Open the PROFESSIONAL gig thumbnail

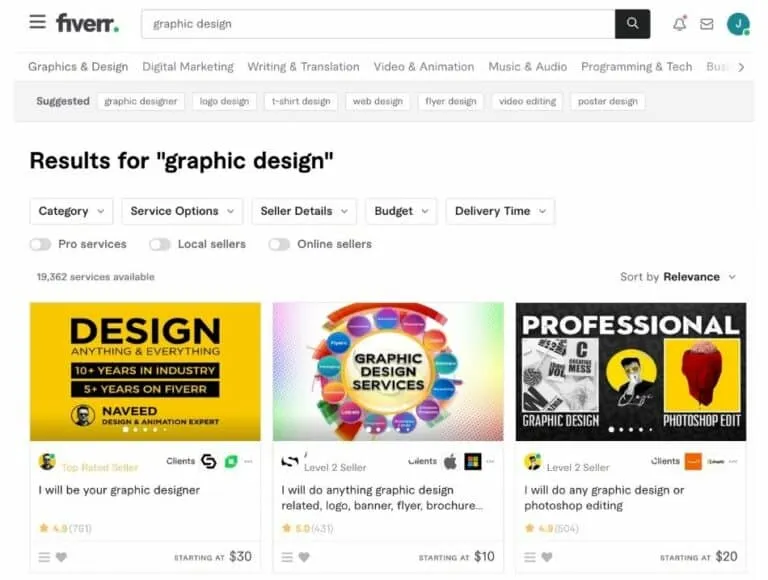(631, 372)
